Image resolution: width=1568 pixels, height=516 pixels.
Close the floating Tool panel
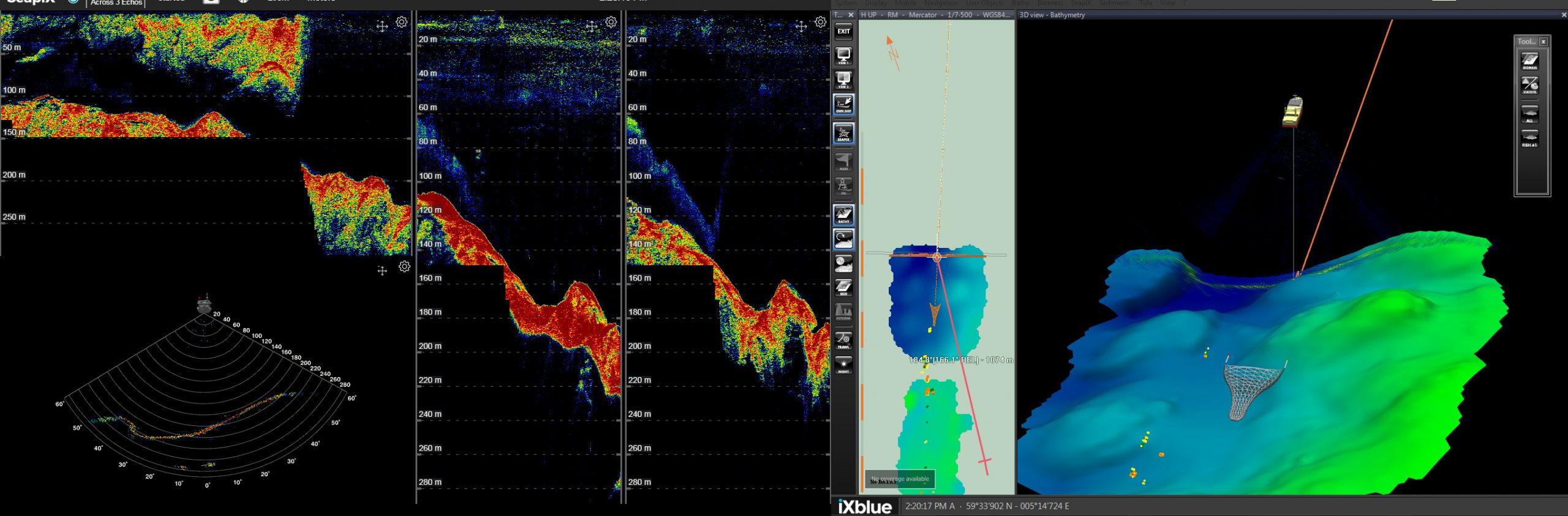pyautogui.click(x=1543, y=42)
